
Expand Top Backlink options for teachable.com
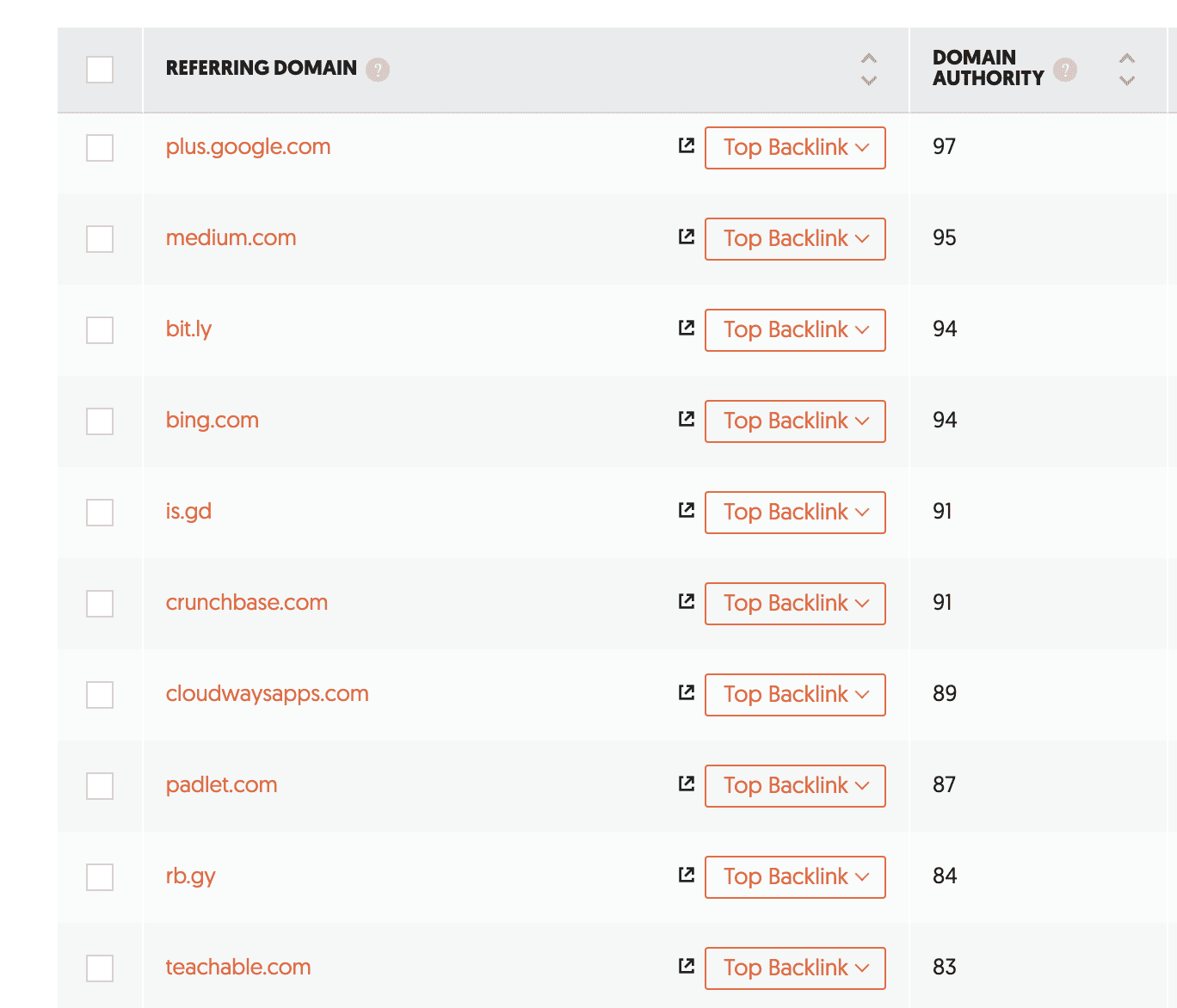tap(794, 968)
